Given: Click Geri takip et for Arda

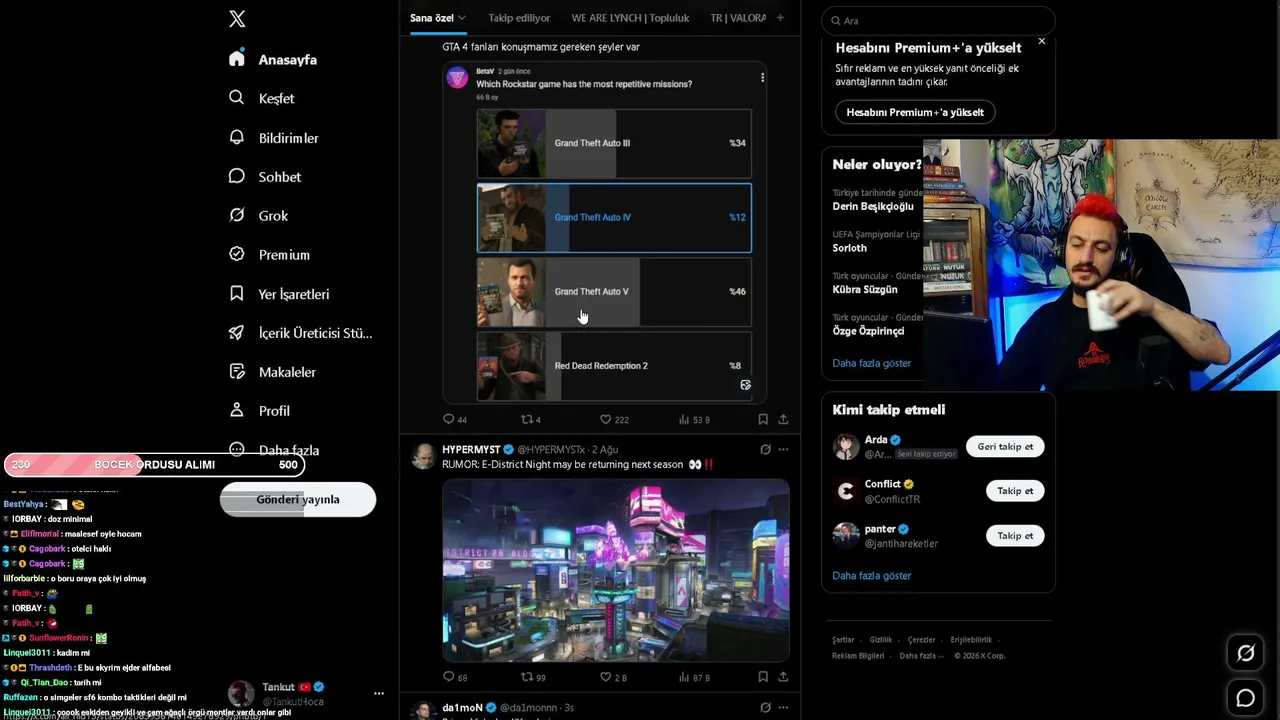Looking at the screenshot, I should [x=1005, y=447].
